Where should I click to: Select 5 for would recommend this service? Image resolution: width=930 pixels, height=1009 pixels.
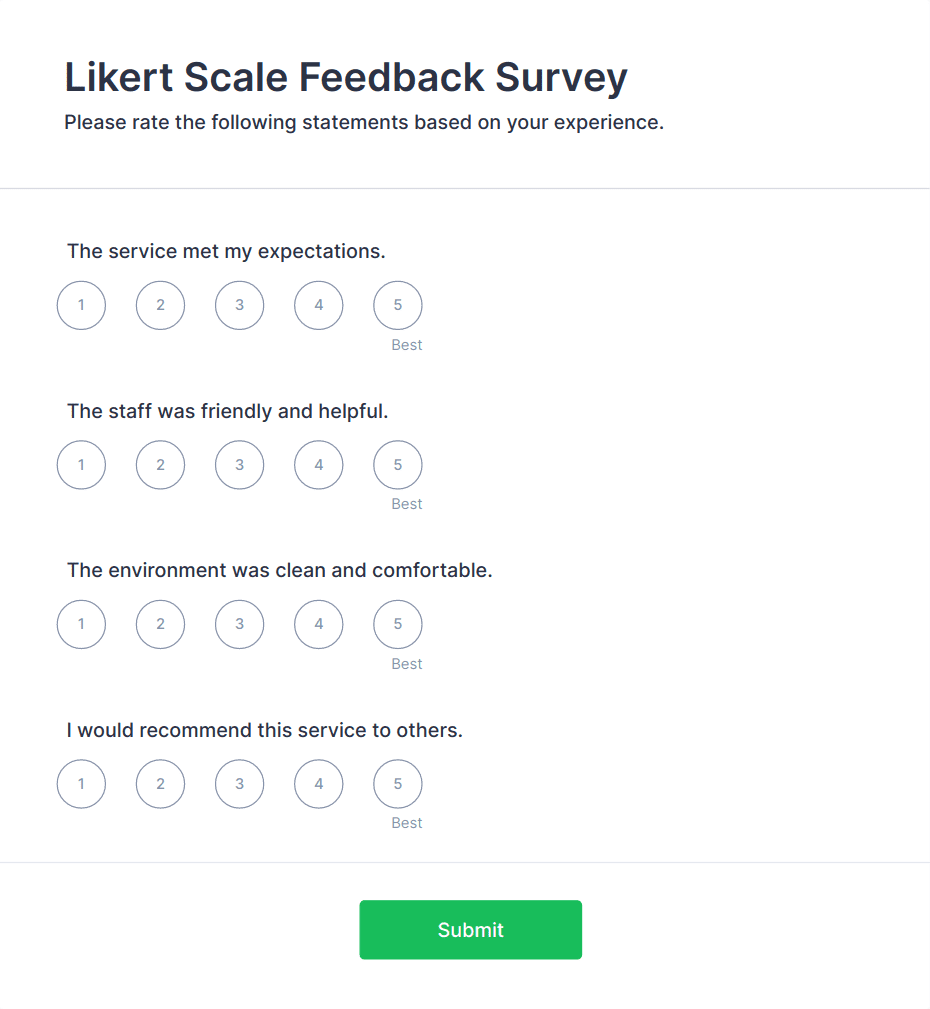[398, 784]
